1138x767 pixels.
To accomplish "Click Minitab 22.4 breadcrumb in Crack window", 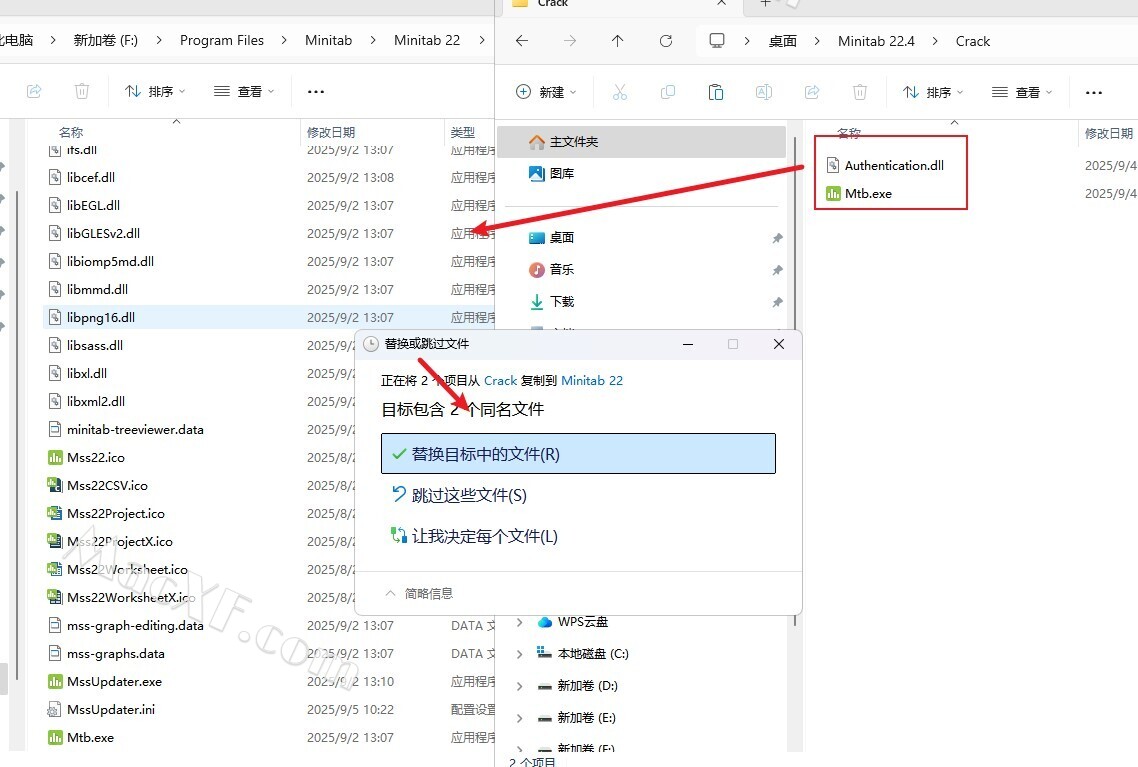I will pos(876,41).
